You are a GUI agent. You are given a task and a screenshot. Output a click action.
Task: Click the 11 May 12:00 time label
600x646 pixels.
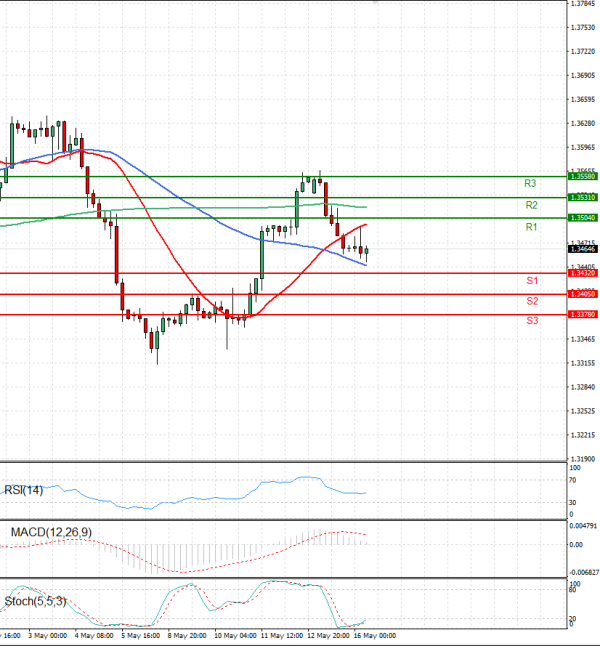[282, 636]
